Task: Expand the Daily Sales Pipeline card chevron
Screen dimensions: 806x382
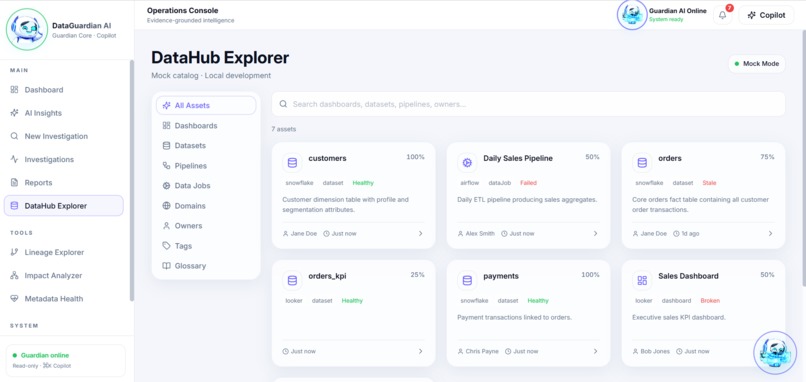Action: pos(595,233)
